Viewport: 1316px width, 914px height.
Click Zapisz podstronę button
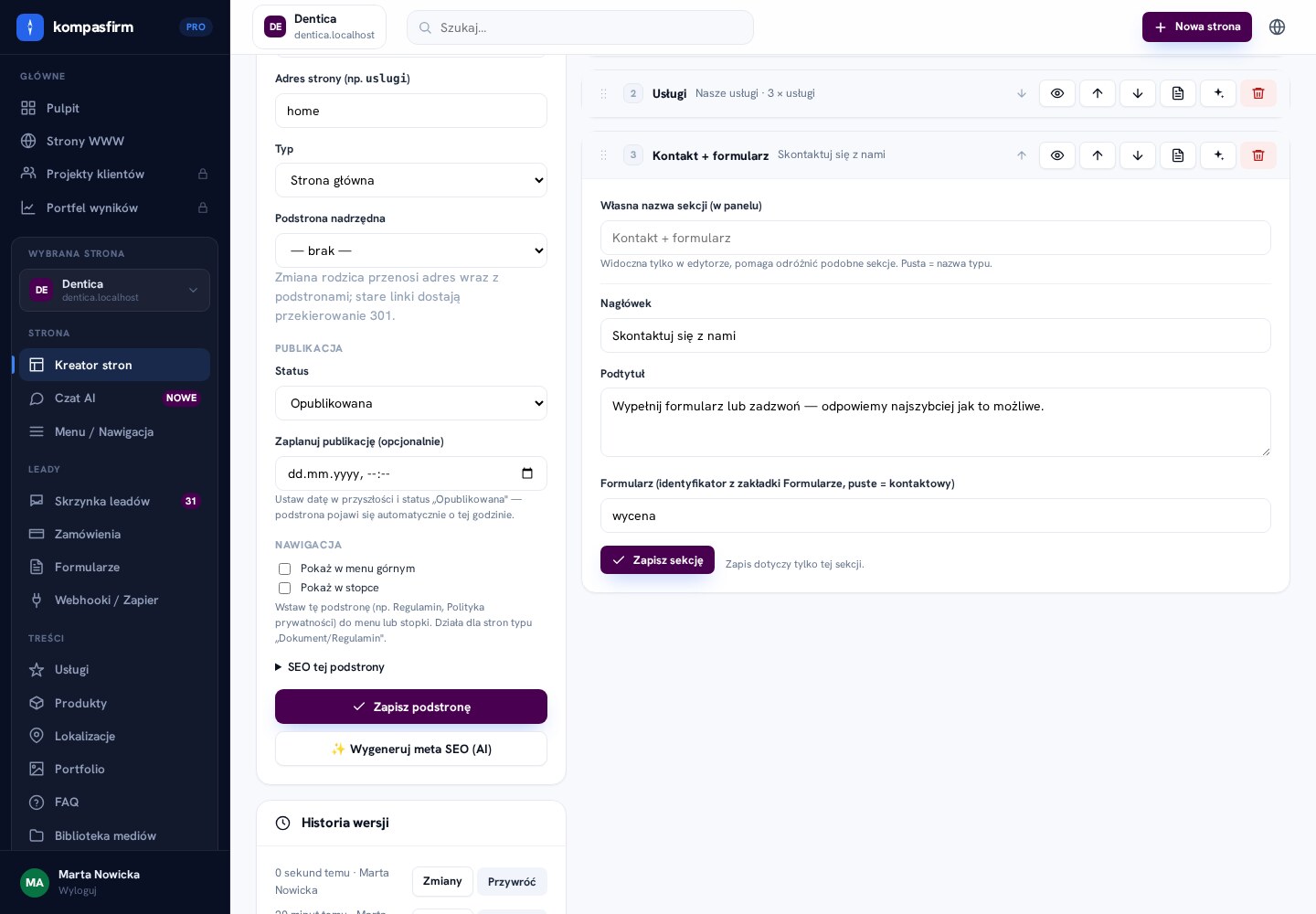(411, 707)
